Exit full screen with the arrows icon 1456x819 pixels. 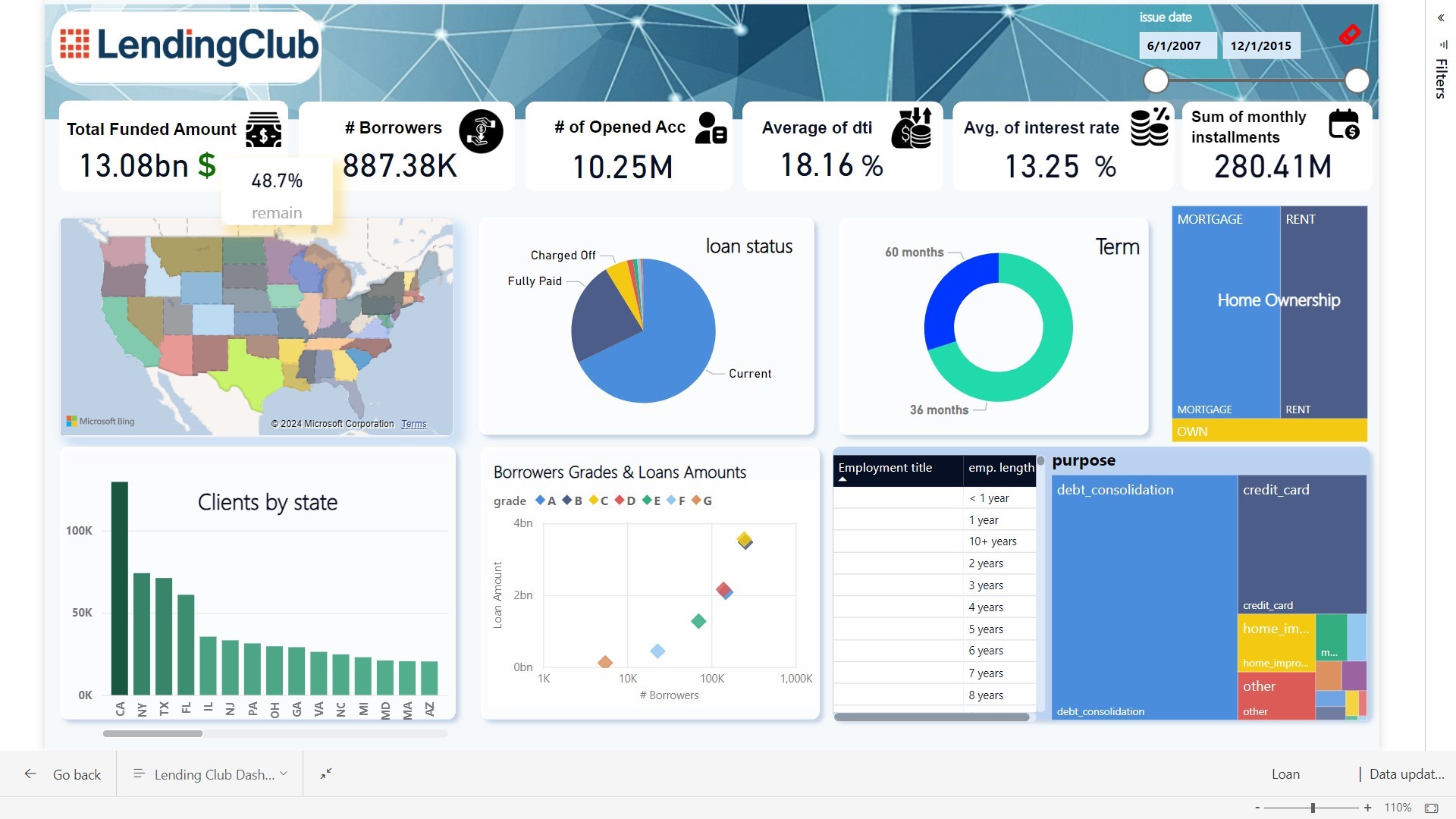coord(326,773)
